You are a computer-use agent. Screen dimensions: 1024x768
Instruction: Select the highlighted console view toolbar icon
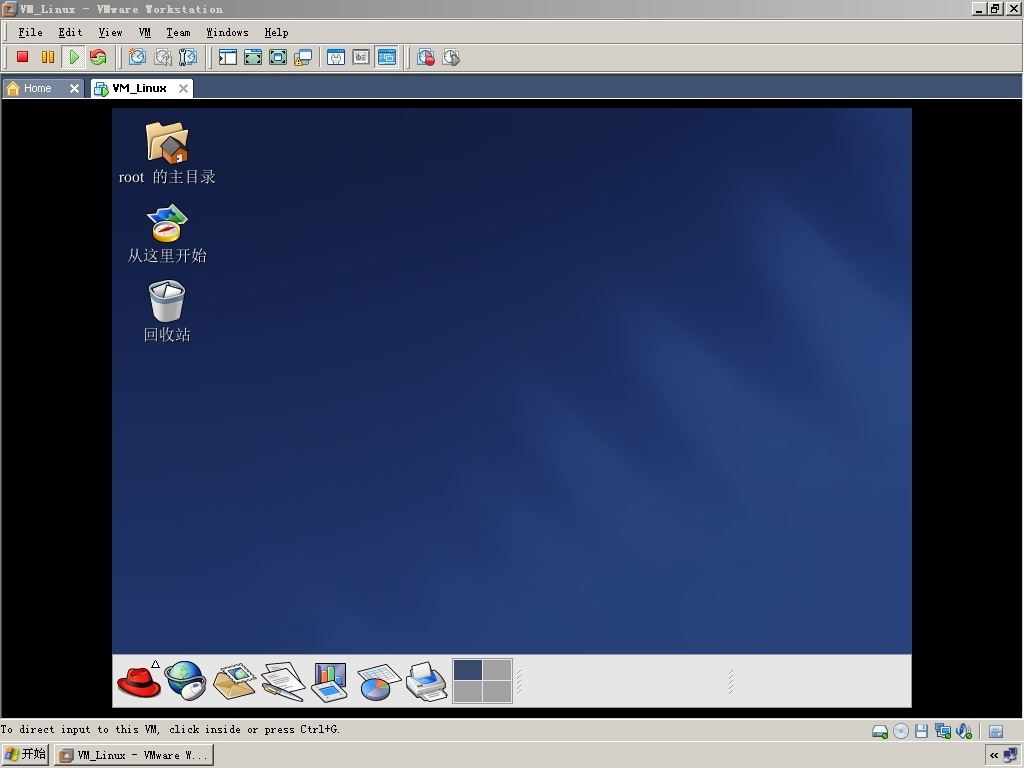(387, 57)
